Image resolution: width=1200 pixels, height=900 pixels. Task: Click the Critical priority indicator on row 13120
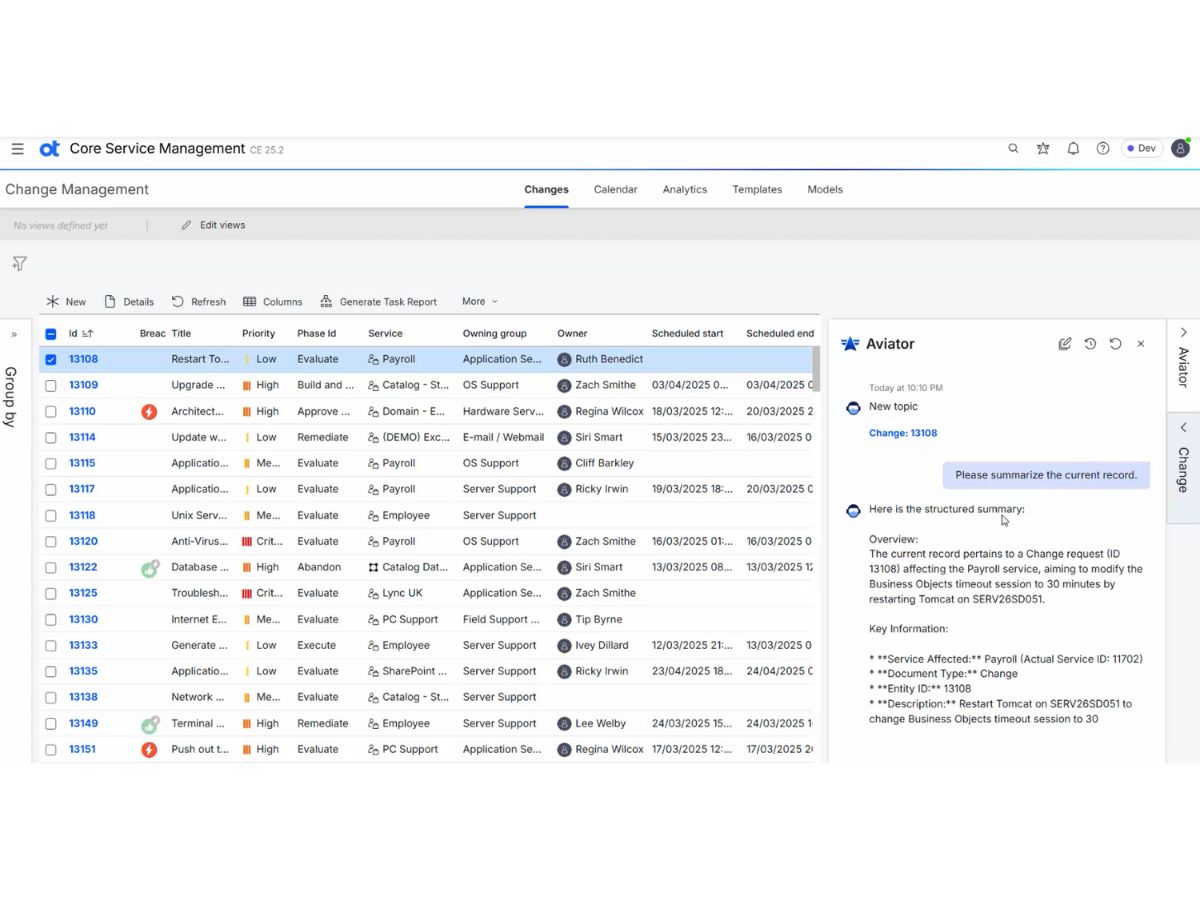click(x=247, y=541)
